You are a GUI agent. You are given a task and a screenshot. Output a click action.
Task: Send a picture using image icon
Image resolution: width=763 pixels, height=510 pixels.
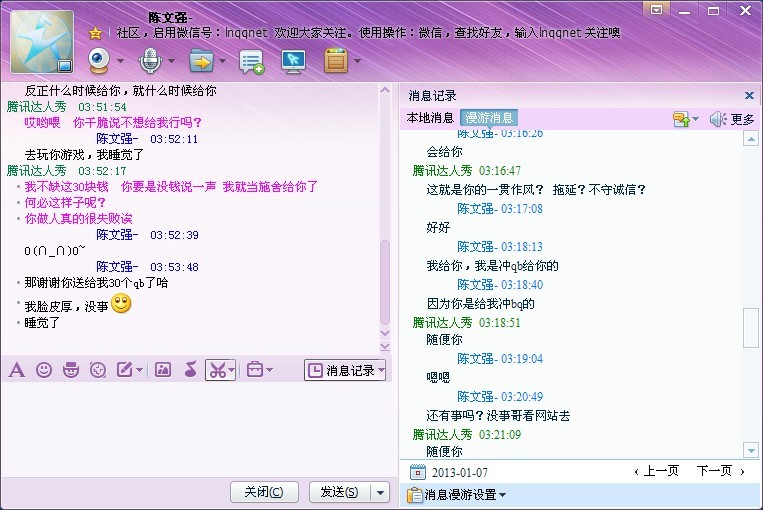coord(163,370)
